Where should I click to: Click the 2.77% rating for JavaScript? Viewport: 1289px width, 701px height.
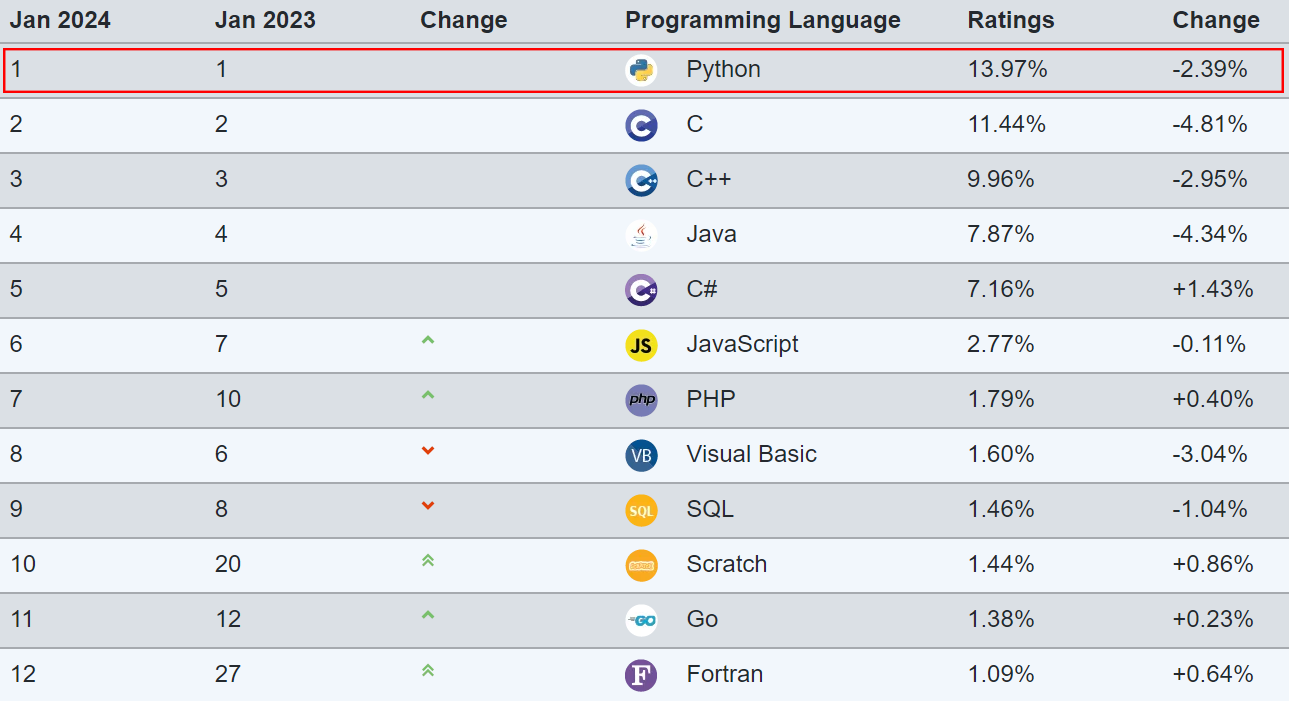pos(1001,345)
